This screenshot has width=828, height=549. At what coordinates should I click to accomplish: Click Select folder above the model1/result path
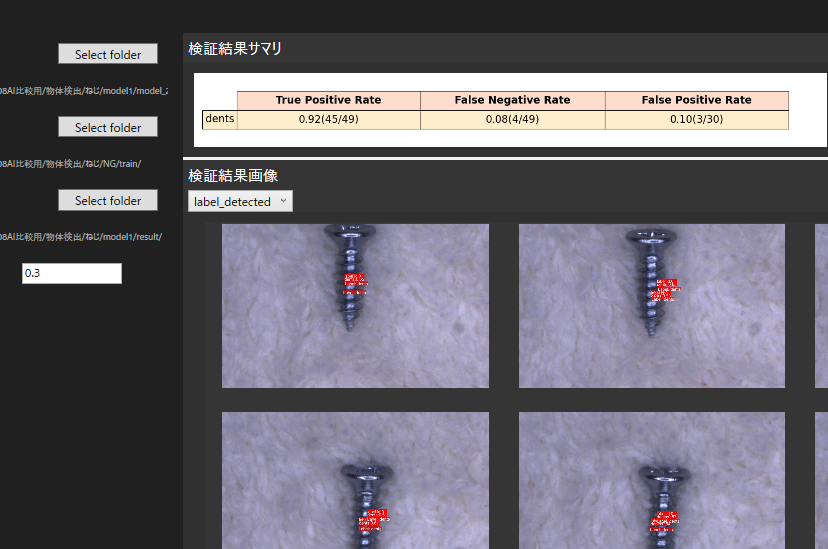(x=108, y=200)
